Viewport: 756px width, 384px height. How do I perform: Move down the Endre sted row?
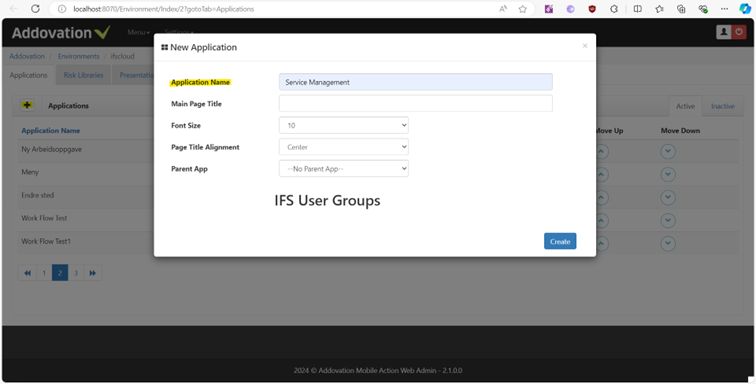[668, 197]
